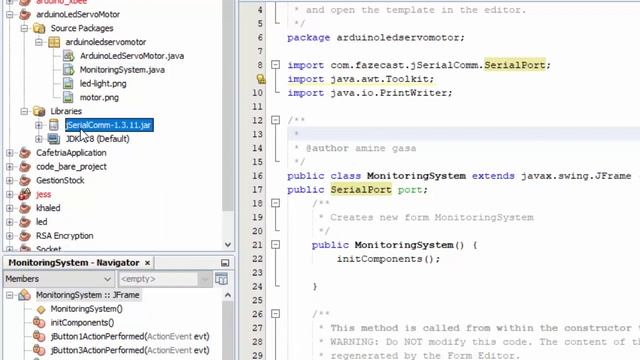The image size is (640, 360).
Task: Expand the khaled project node
Action: [9, 208]
